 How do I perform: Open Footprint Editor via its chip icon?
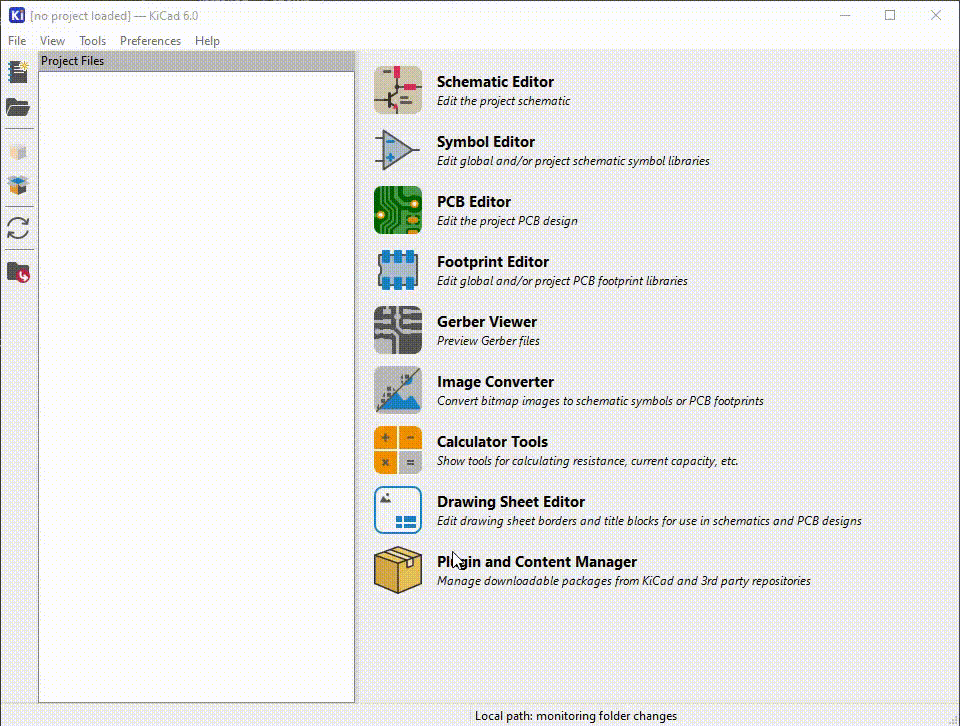click(x=398, y=270)
